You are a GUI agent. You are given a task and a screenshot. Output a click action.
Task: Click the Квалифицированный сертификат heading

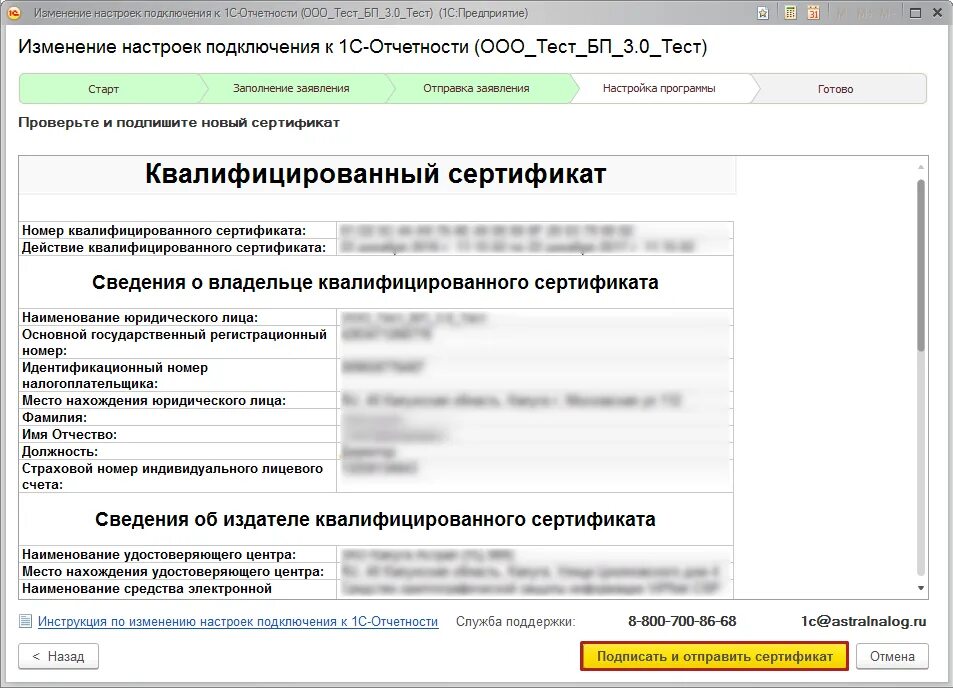pos(376,174)
